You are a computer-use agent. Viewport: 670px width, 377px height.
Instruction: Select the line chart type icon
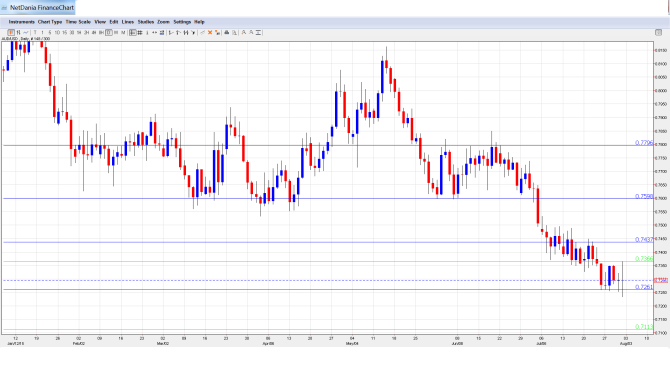point(26,32)
